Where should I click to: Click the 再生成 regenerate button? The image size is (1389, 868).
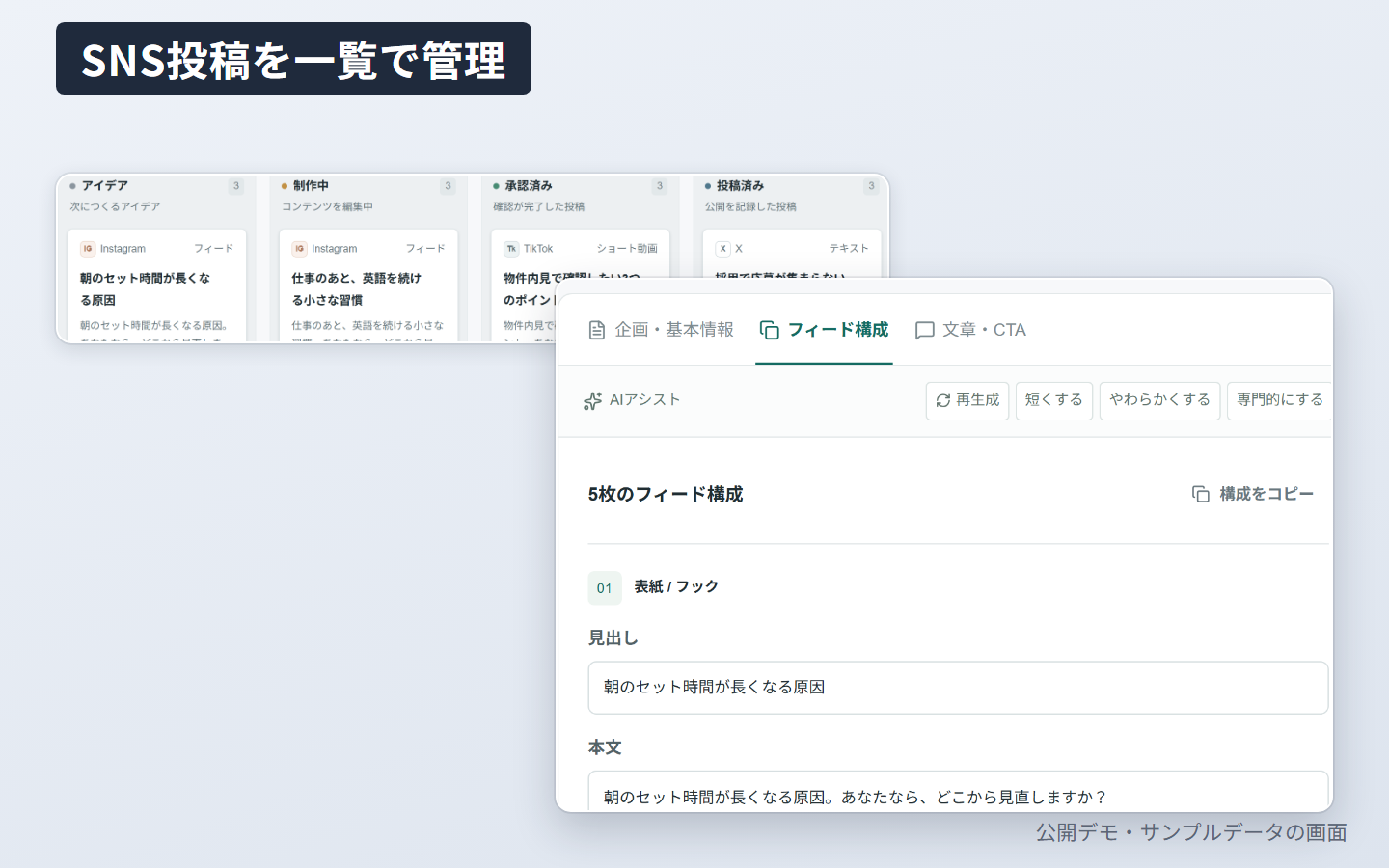(x=967, y=400)
